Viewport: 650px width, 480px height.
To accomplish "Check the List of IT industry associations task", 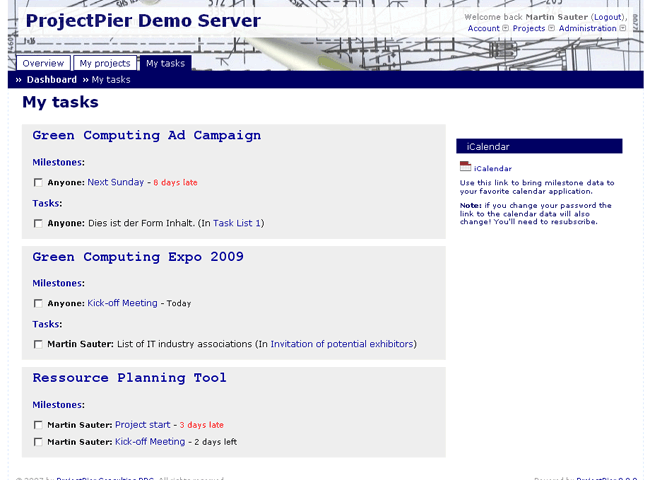I will click(x=38, y=345).
